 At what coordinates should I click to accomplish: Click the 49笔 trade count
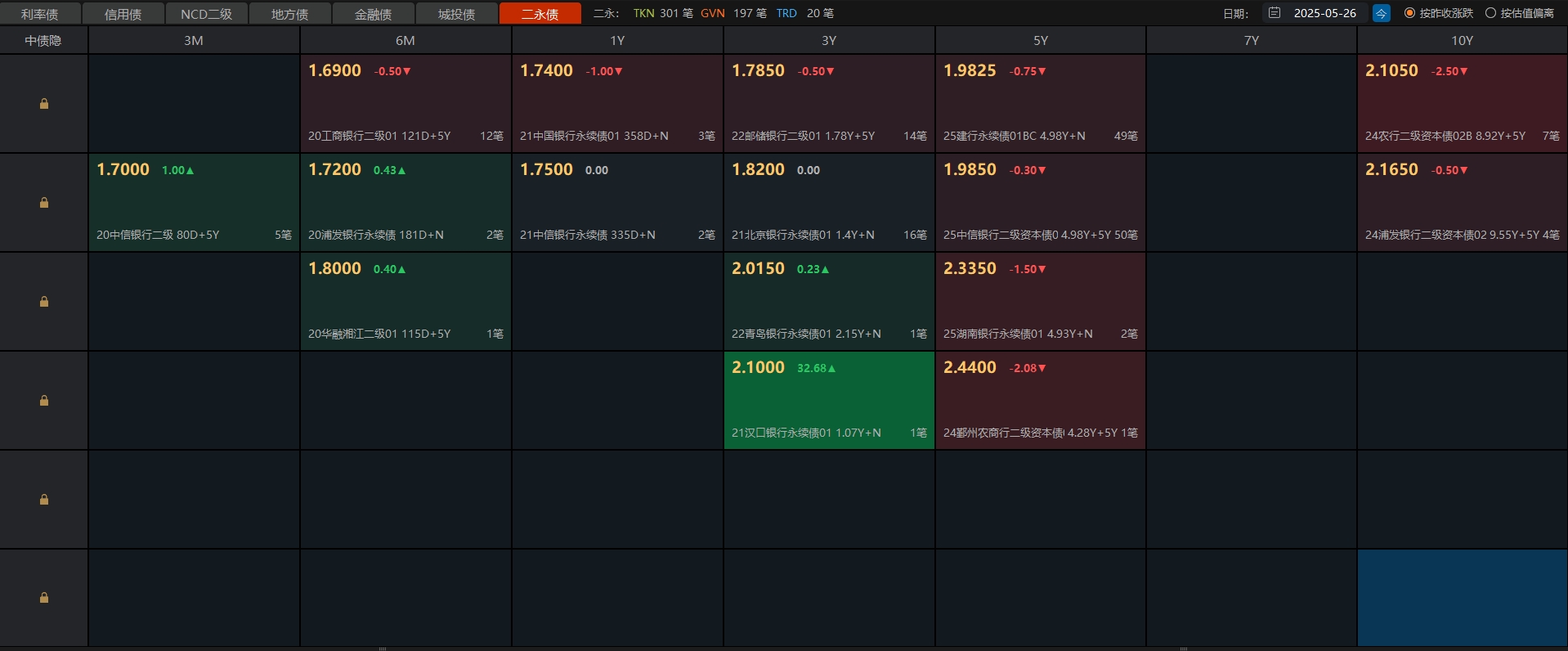tap(1126, 136)
